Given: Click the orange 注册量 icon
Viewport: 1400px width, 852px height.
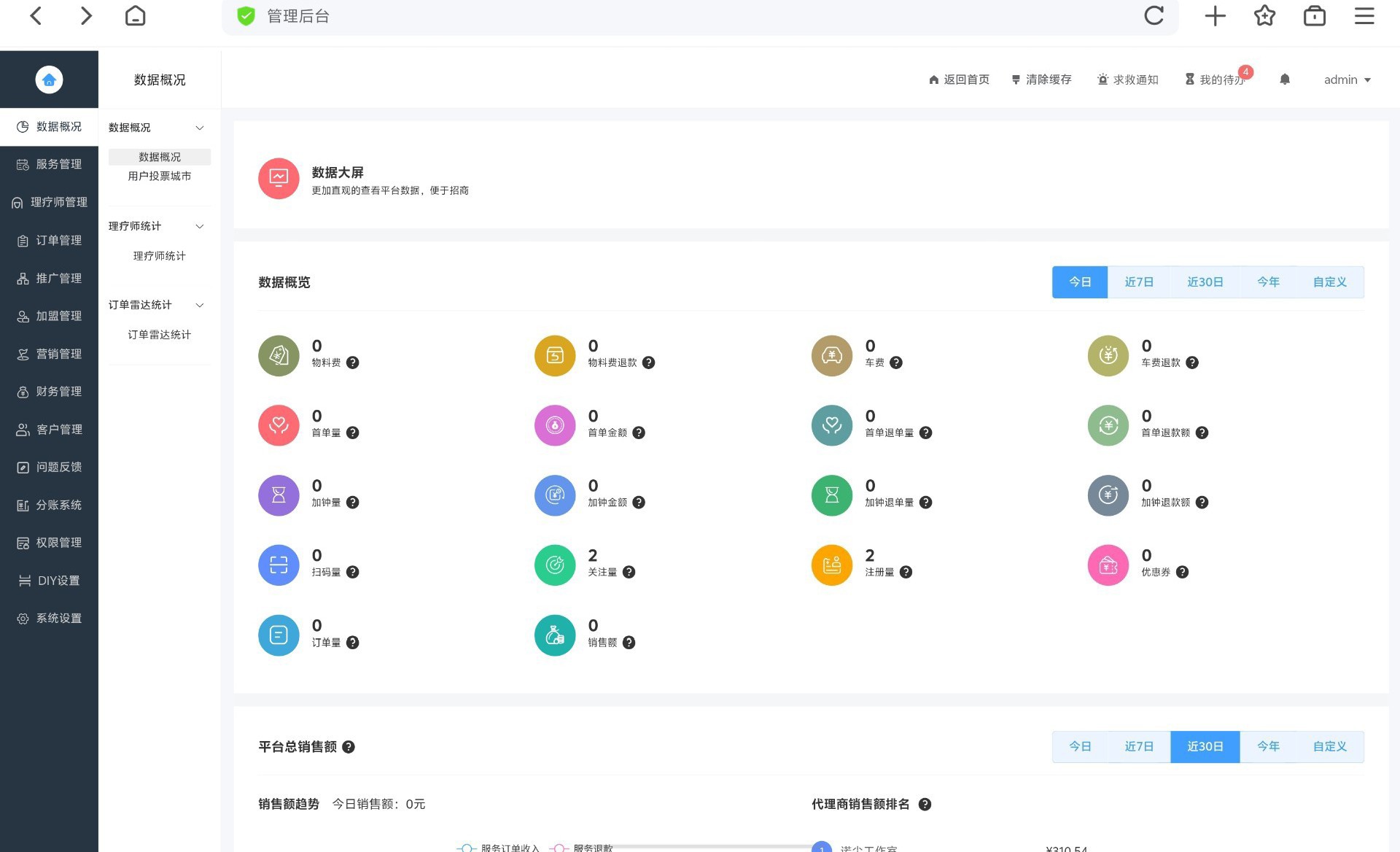Looking at the screenshot, I should (831, 565).
